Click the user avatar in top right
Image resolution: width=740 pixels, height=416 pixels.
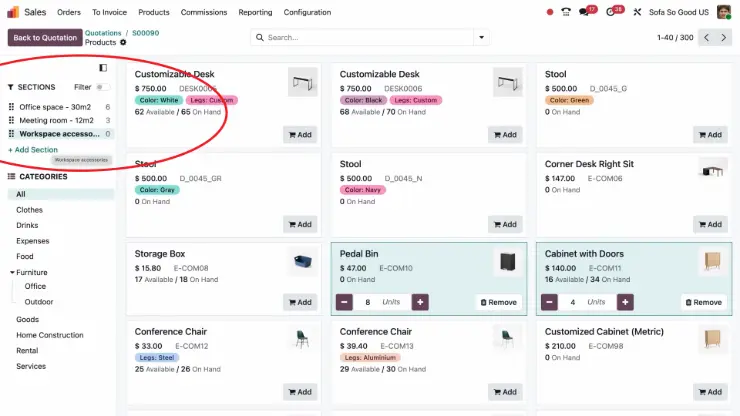click(723, 12)
